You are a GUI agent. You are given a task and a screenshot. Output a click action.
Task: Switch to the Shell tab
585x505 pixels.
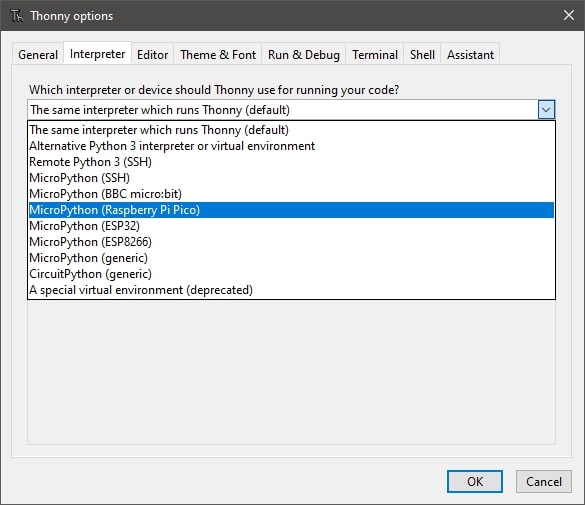(422, 54)
